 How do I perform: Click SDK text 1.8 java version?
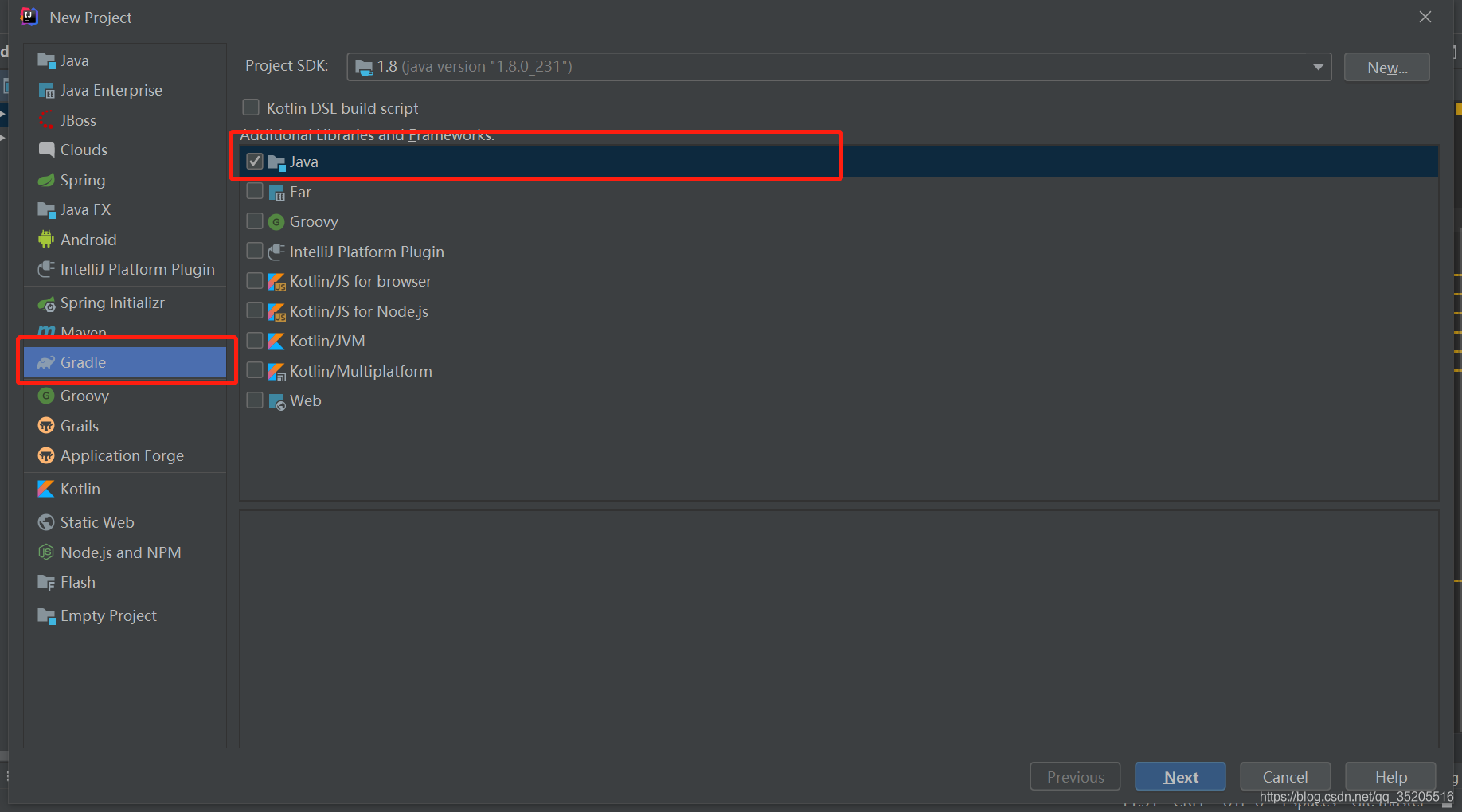coord(475,66)
